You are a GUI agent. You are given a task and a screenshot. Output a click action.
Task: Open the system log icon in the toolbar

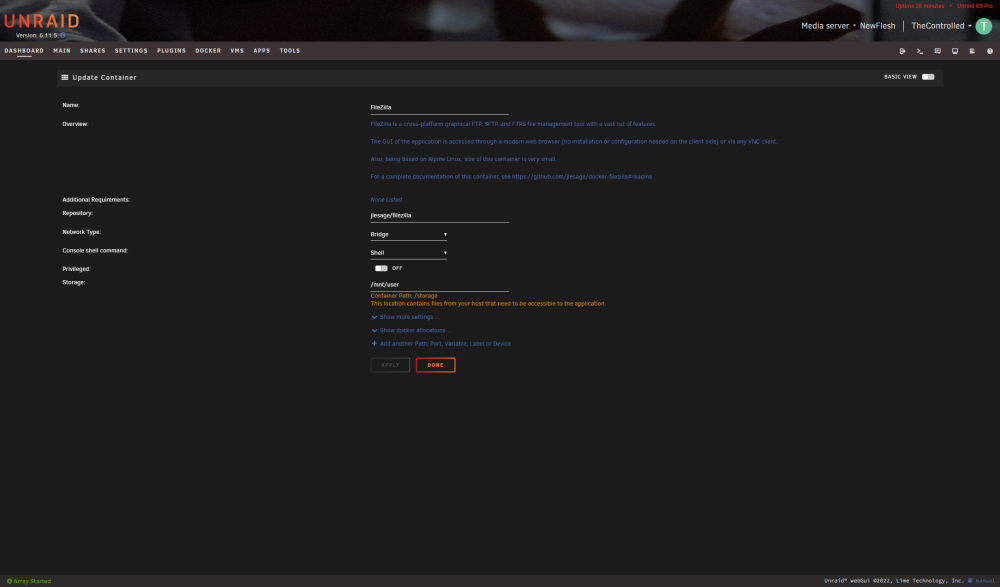click(972, 51)
